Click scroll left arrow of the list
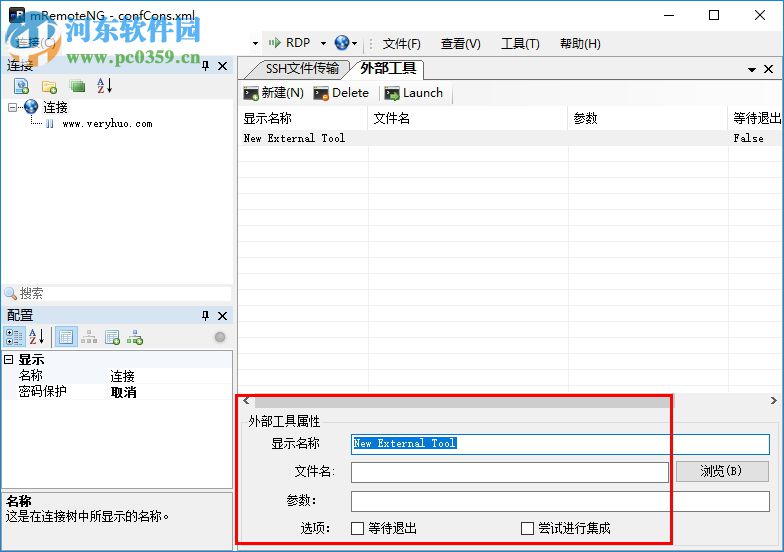 point(246,400)
